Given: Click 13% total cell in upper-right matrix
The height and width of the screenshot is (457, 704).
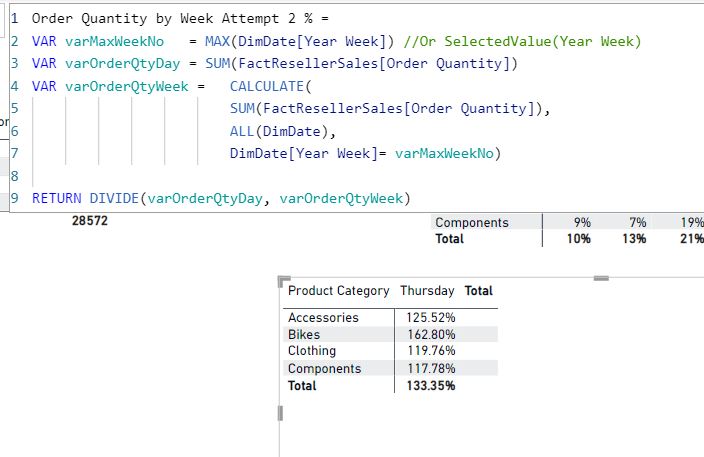Looking at the screenshot, I should [x=634, y=239].
